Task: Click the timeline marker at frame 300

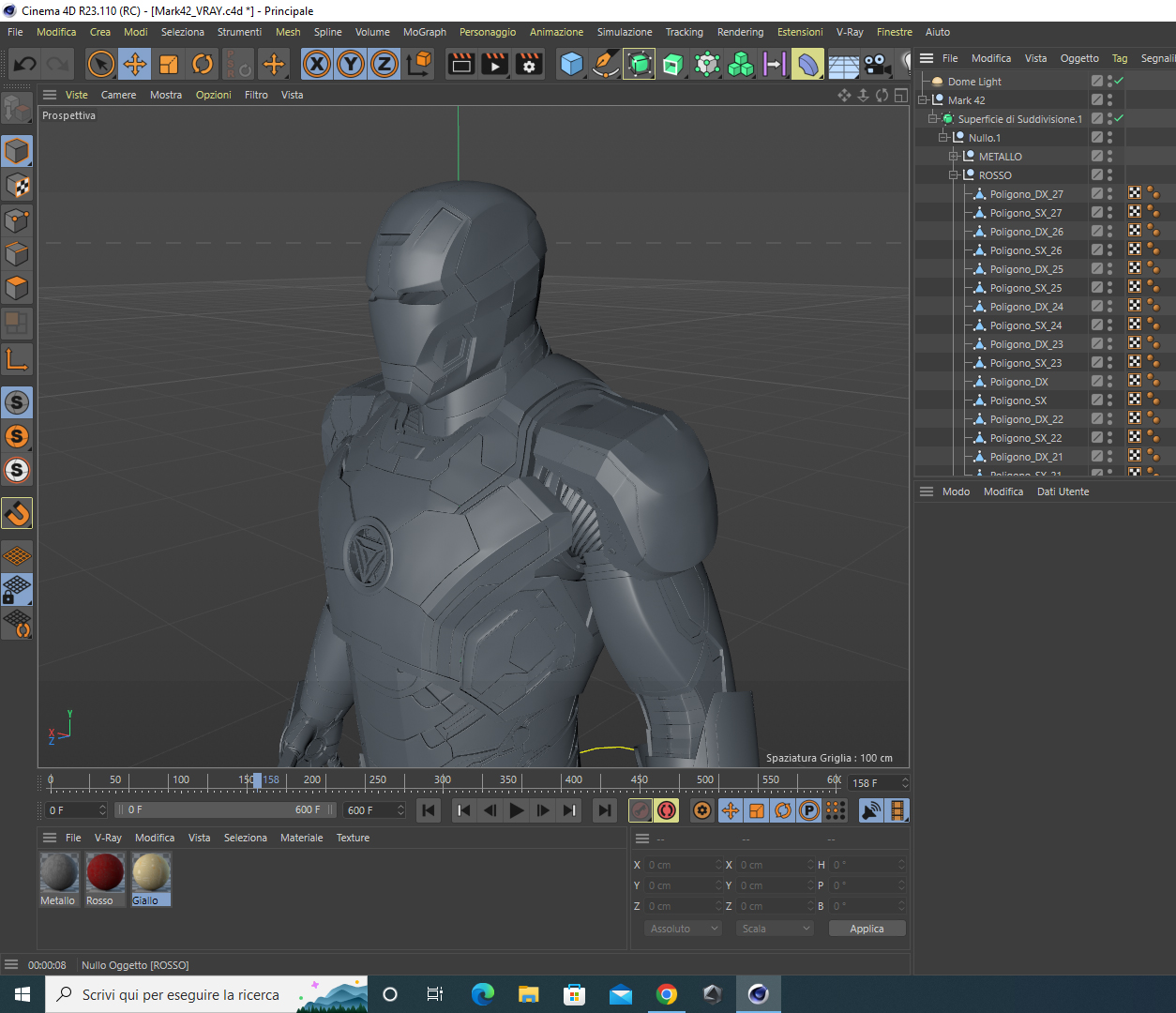Action: click(x=443, y=779)
